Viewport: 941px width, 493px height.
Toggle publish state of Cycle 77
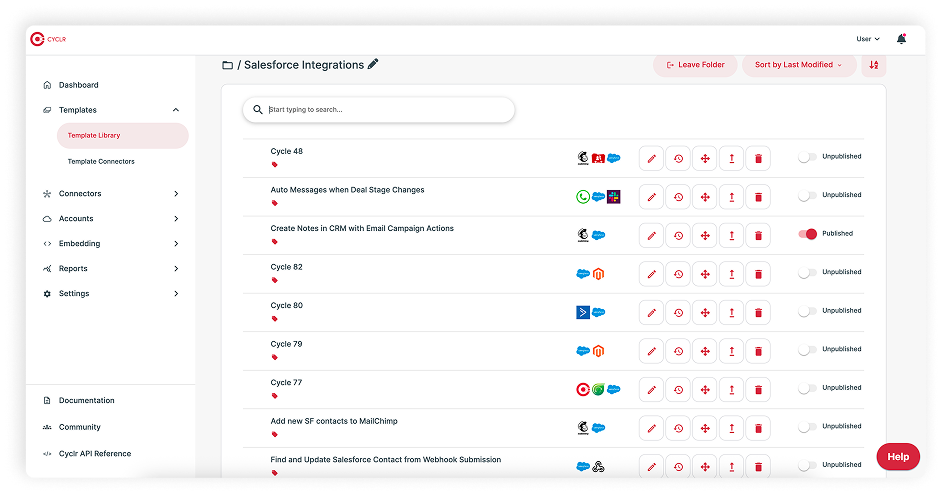coord(807,388)
